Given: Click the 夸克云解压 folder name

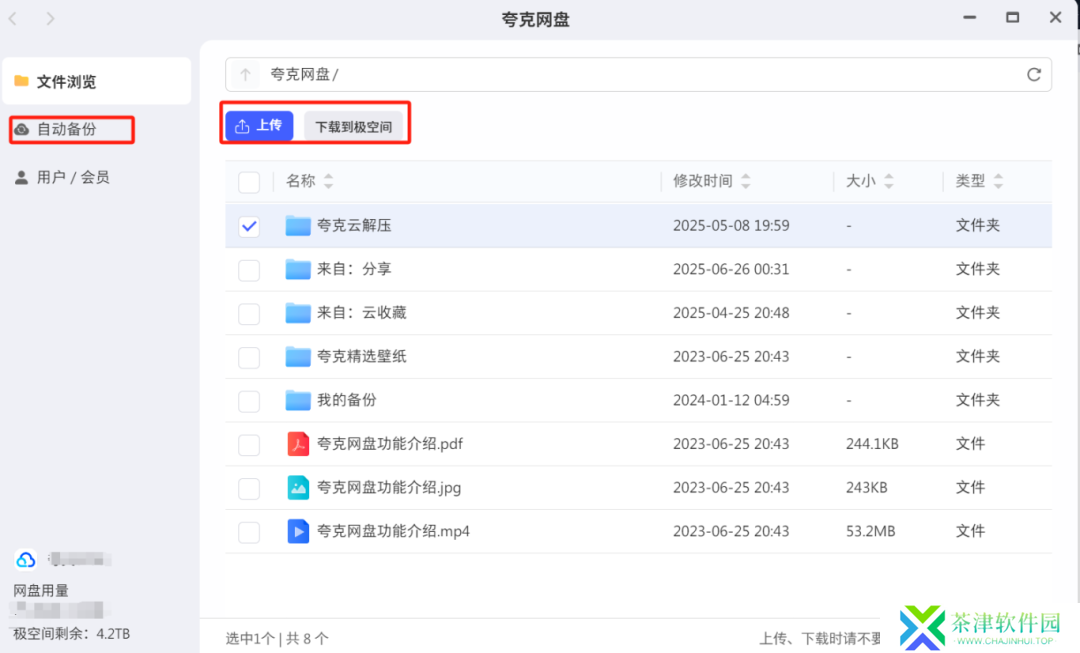Looking at the screenshot, I should coord(354,225).
